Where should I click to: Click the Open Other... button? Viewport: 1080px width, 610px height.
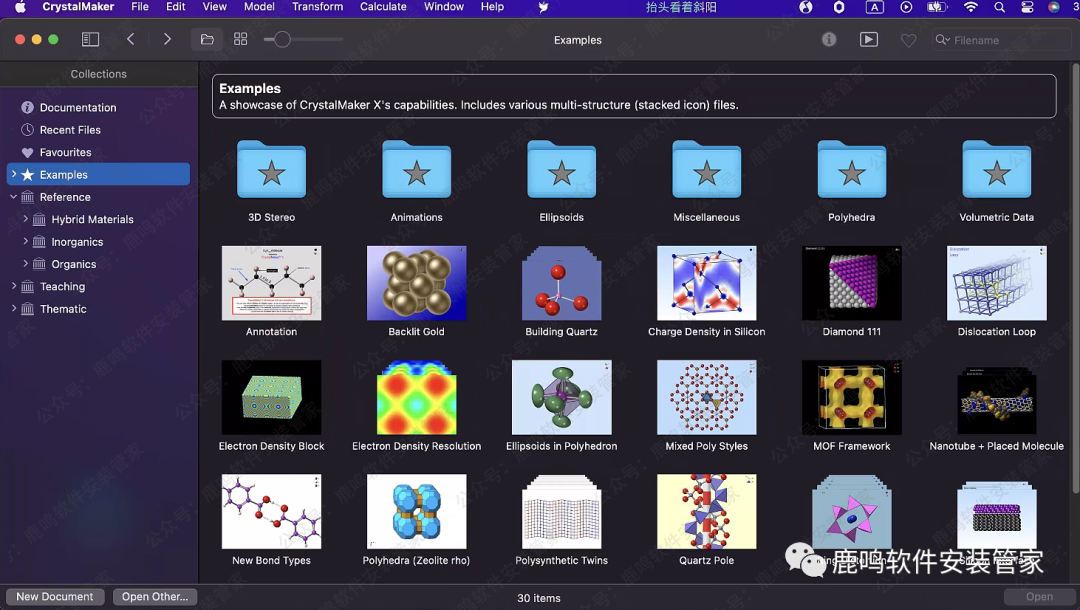coord(154,597)
